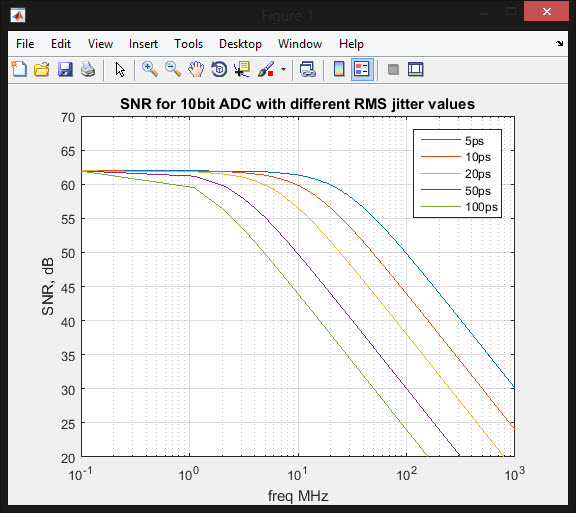Open the View menu
The height and width of the screenshot is (513, 576).
coord(100,44)
